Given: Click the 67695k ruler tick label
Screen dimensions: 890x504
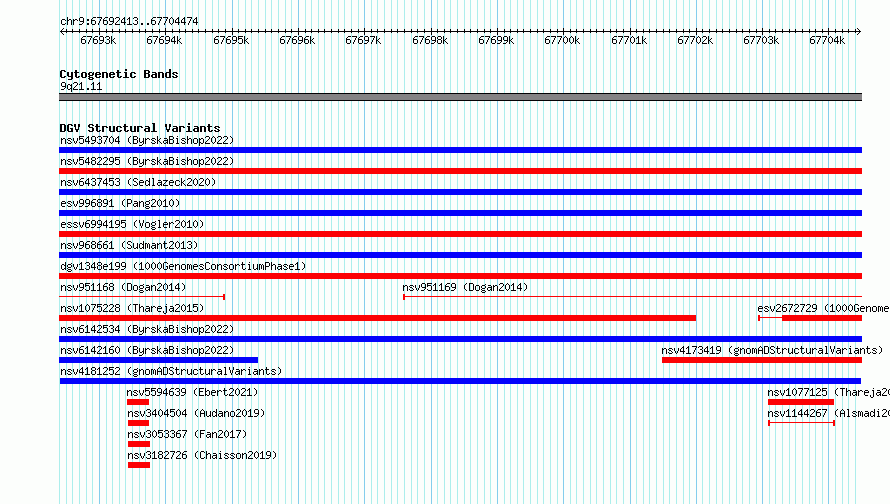Looking at the screenshot, I should [x=231, y=40].
